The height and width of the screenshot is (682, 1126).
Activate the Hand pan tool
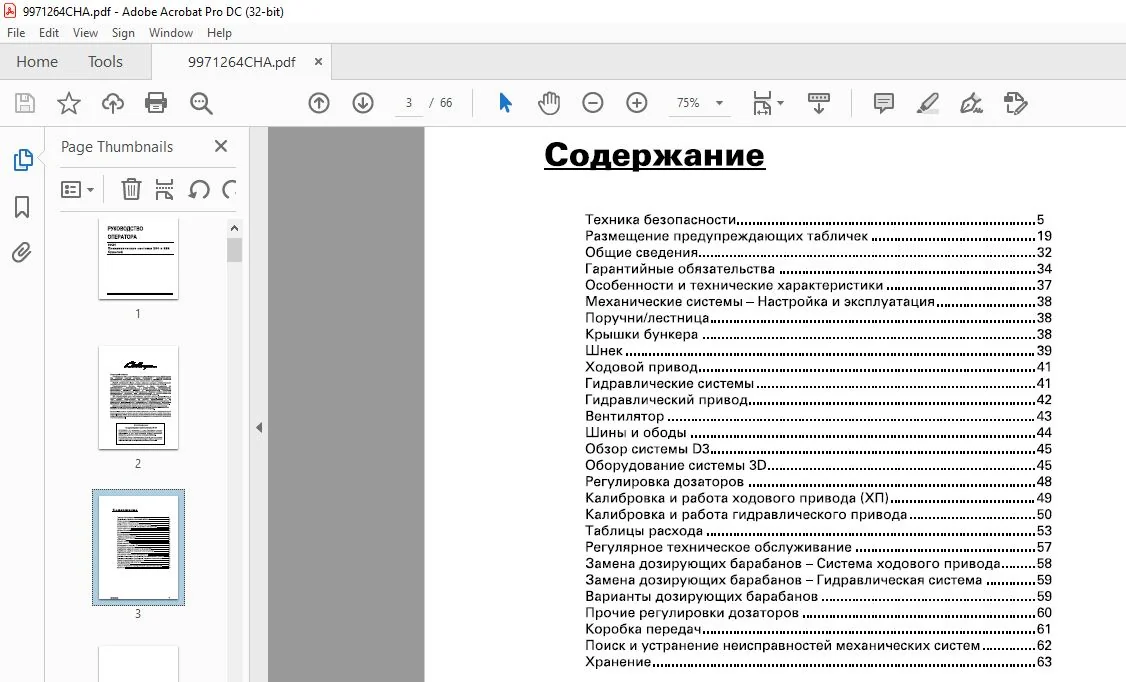(549, 103)
